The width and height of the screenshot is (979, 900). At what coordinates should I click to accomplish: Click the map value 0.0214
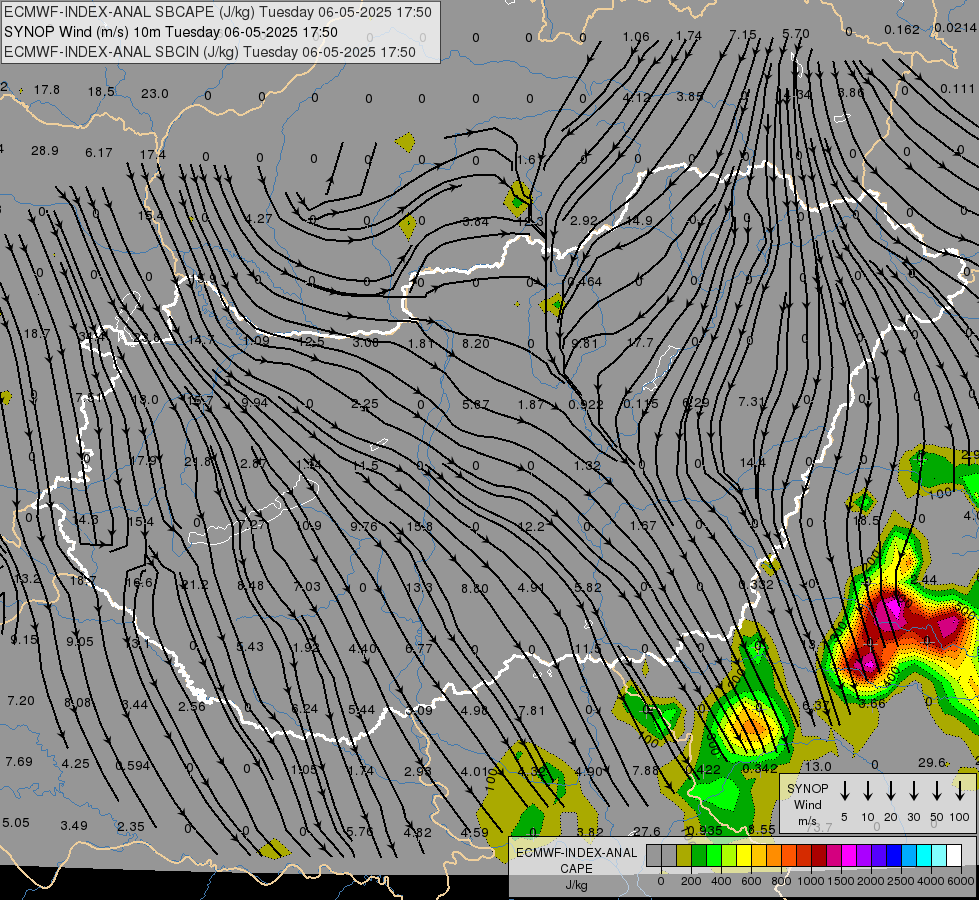(x=955, y=27)
